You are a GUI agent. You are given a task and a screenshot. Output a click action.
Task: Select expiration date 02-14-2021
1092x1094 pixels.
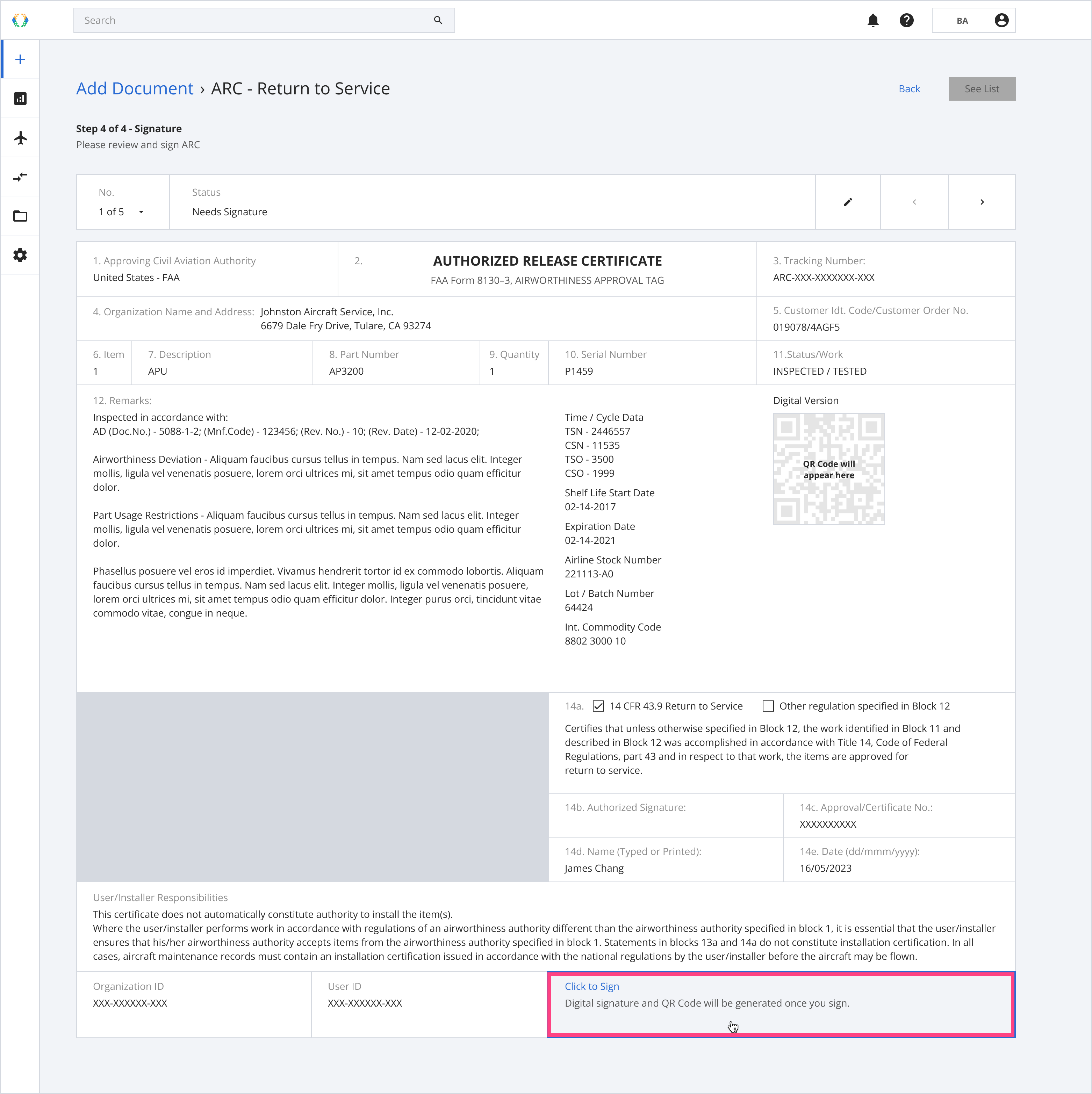point(590,541)
